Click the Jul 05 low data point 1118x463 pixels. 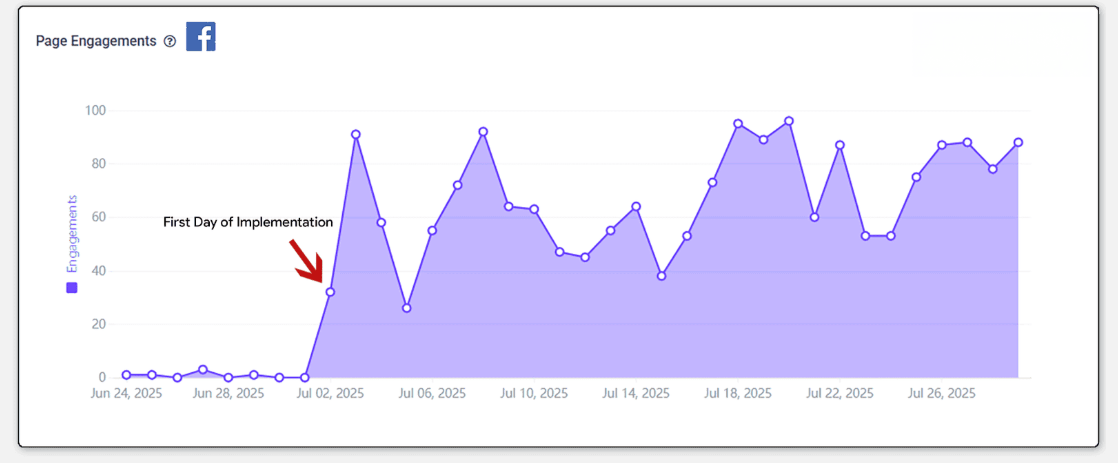407,308
